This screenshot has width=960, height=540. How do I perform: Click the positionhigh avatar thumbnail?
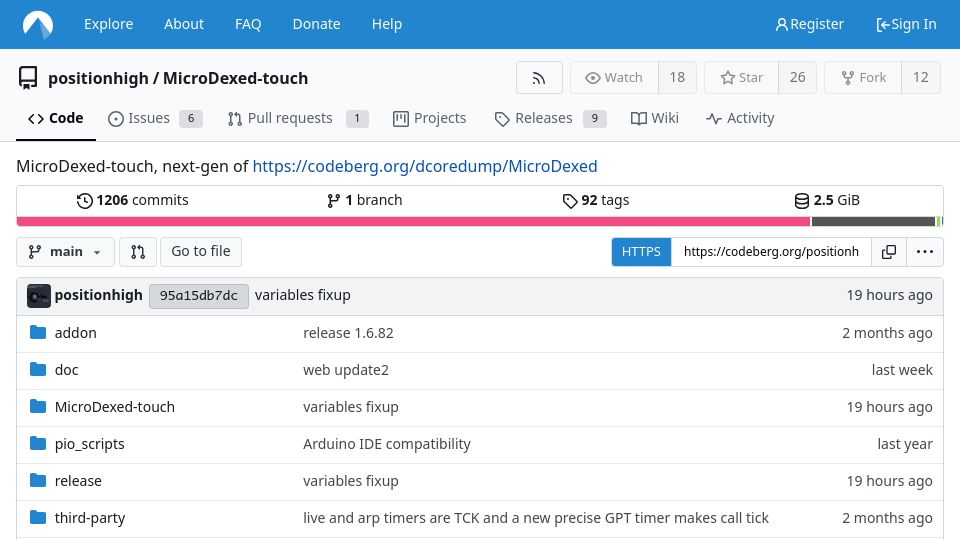pyautogui.click(x=39, y=296)
